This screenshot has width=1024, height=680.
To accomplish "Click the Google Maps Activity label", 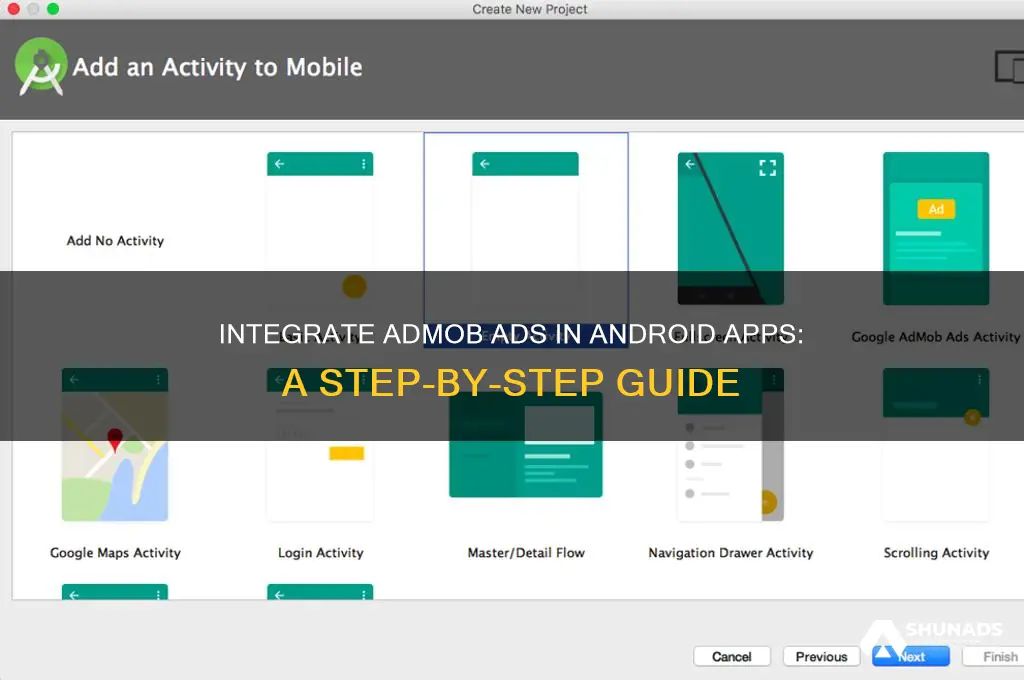I will click(115, 553).
